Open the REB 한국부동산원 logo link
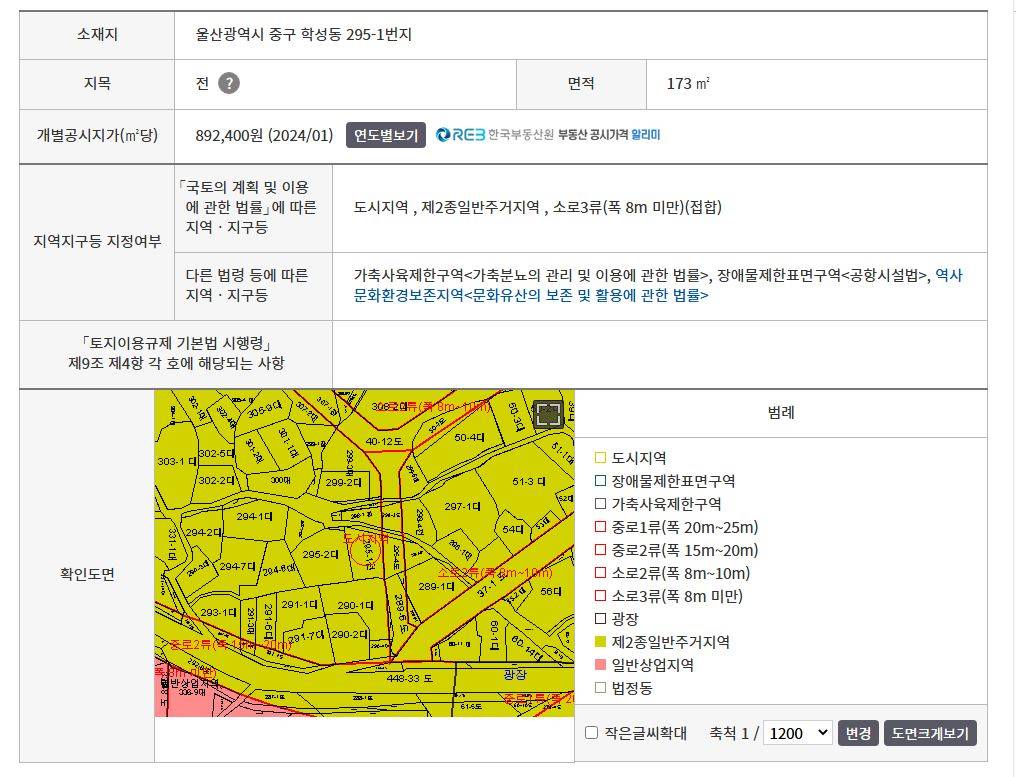 point(496,135)
